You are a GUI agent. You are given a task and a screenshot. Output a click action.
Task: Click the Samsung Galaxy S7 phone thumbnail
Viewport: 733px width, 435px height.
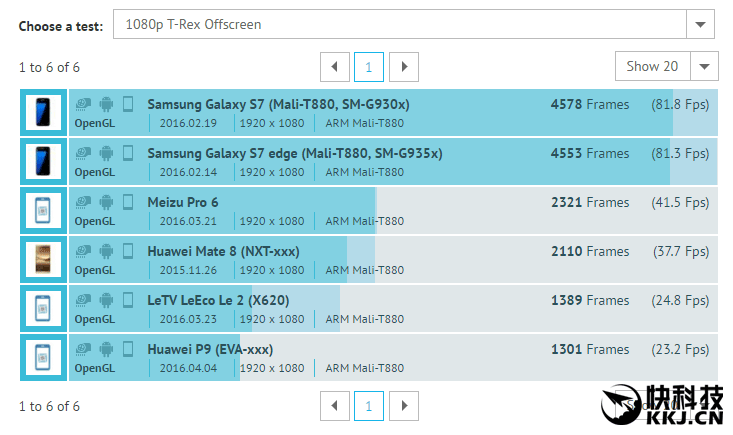43,113
